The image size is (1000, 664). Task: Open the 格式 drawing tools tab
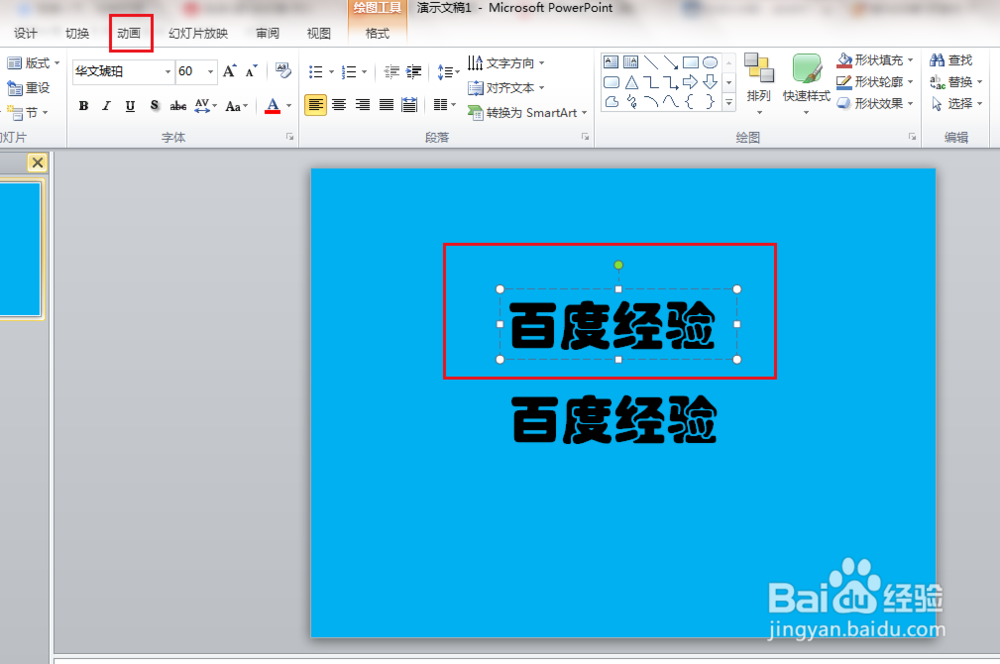pyautogui.click(x=378, y=33)
